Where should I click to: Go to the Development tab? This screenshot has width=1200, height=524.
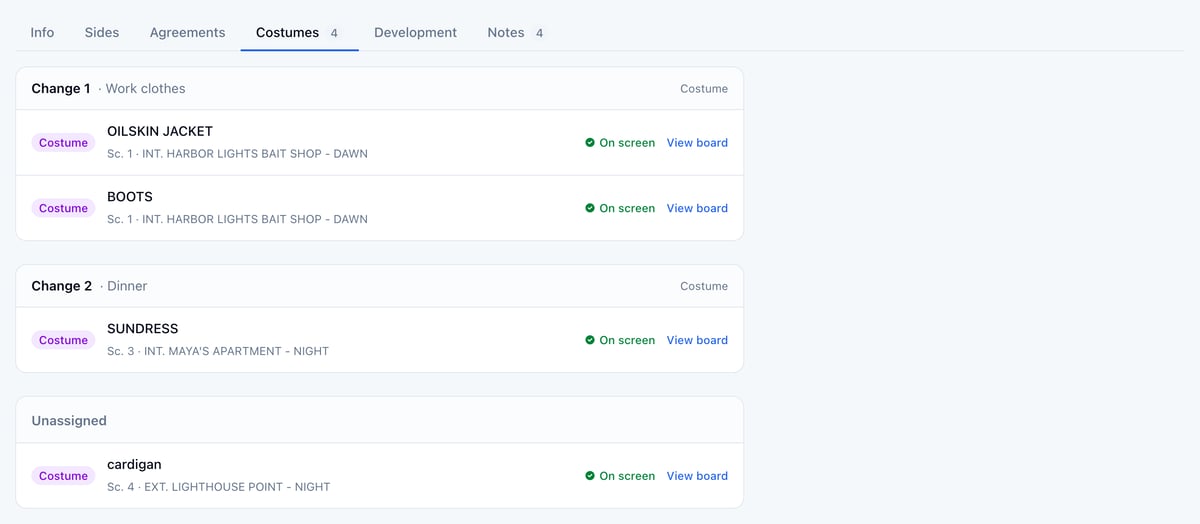415,32
